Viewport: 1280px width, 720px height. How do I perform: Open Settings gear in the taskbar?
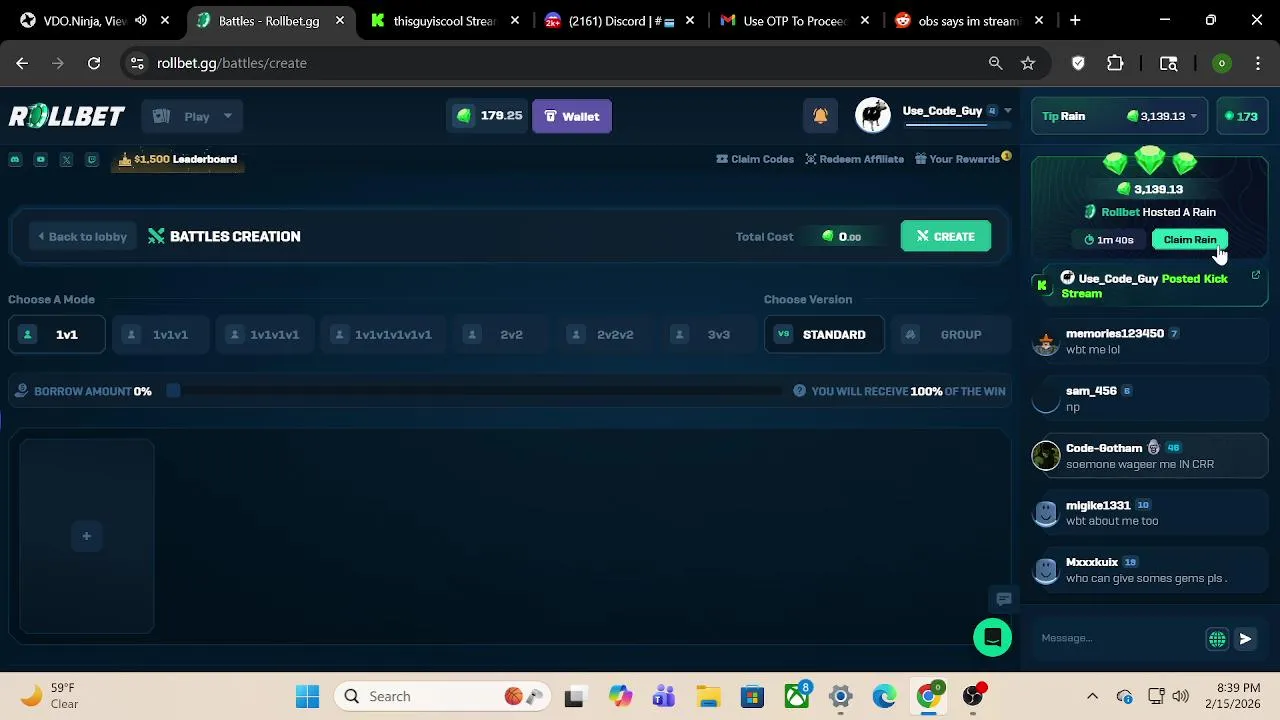(840, 696)
